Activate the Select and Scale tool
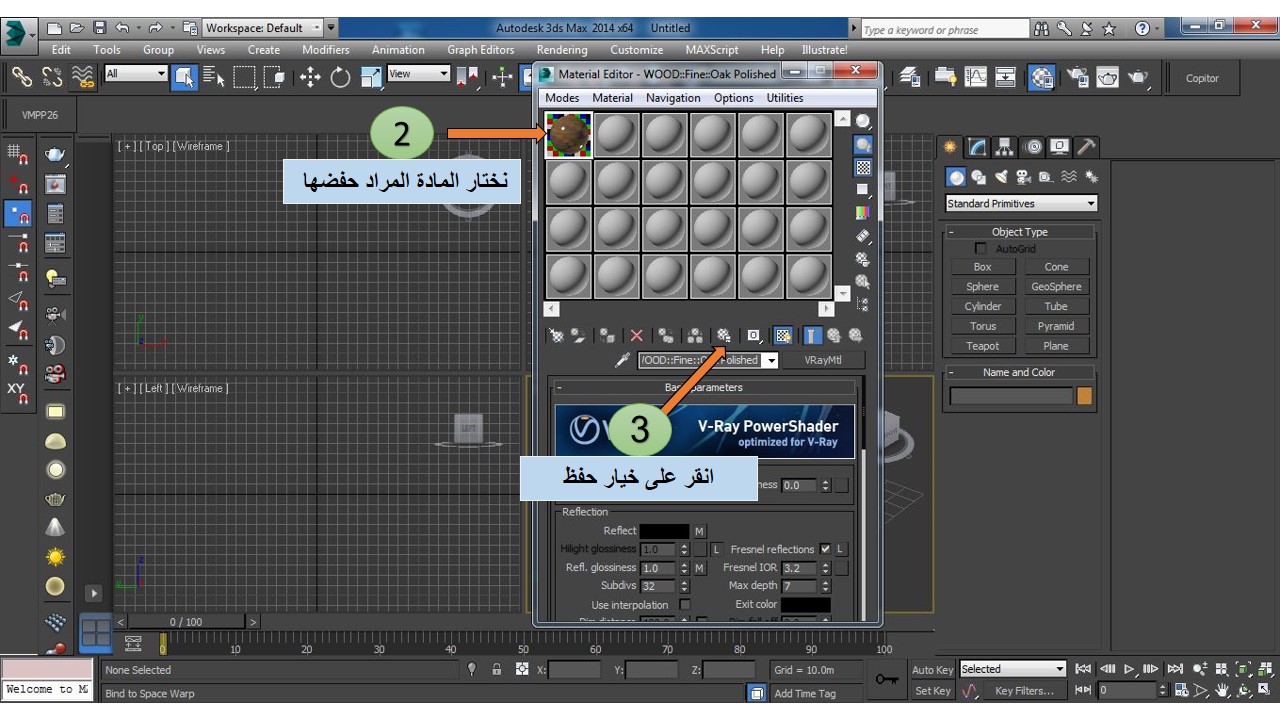 pos(371,77)
